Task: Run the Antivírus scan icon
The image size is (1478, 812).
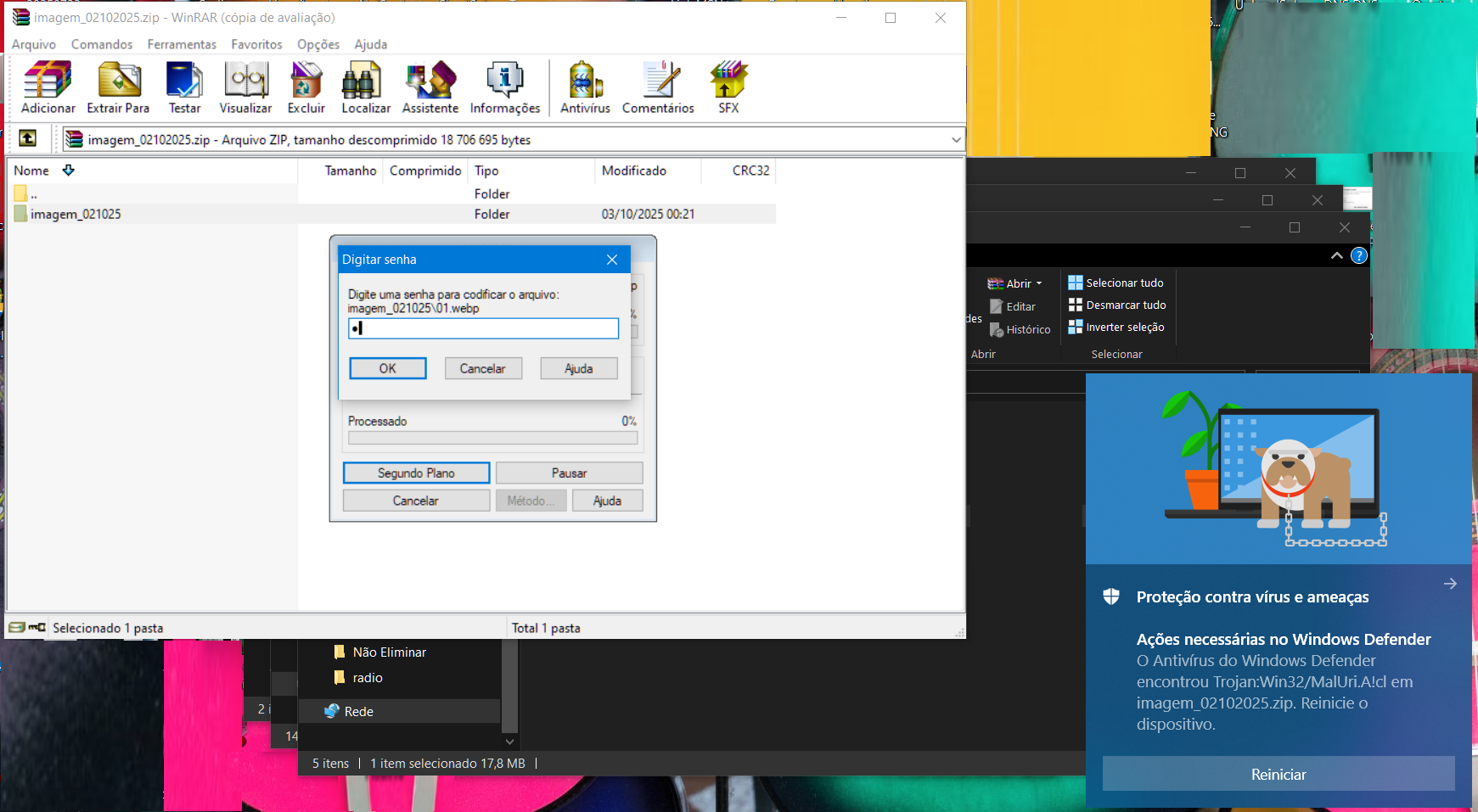Action: (x=585, y=87)
